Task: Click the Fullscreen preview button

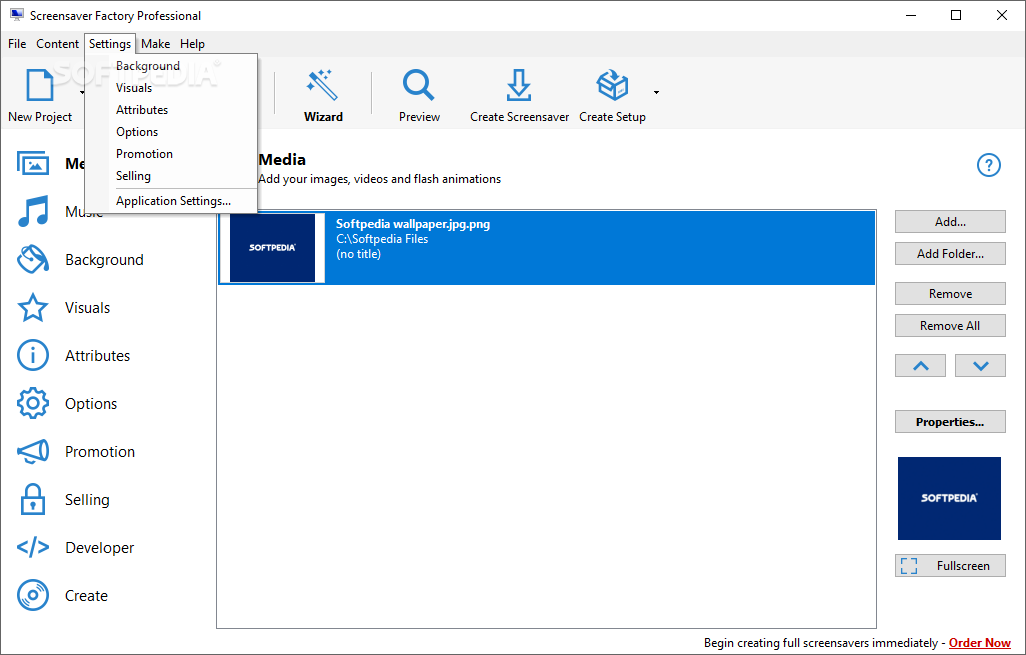Action: pyautogui.click(x=950, y=566)
